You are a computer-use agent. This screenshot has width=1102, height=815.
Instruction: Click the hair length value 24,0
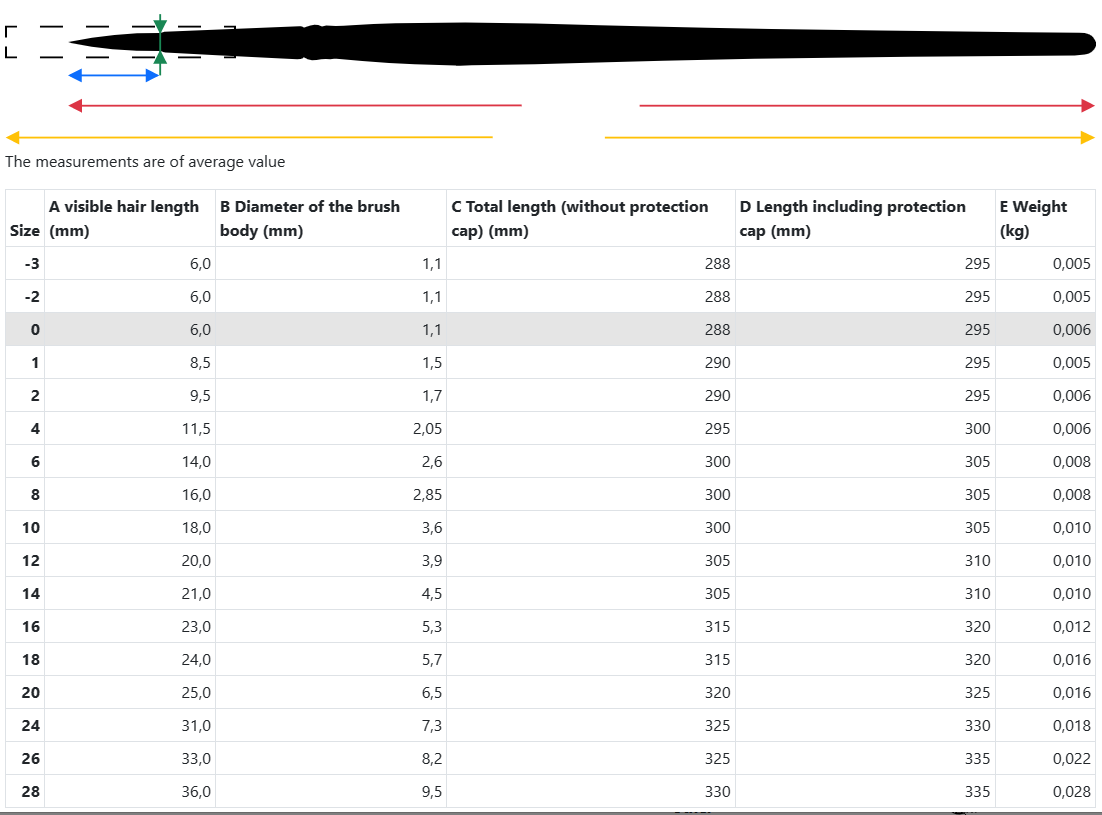click(x=196, y=660)
